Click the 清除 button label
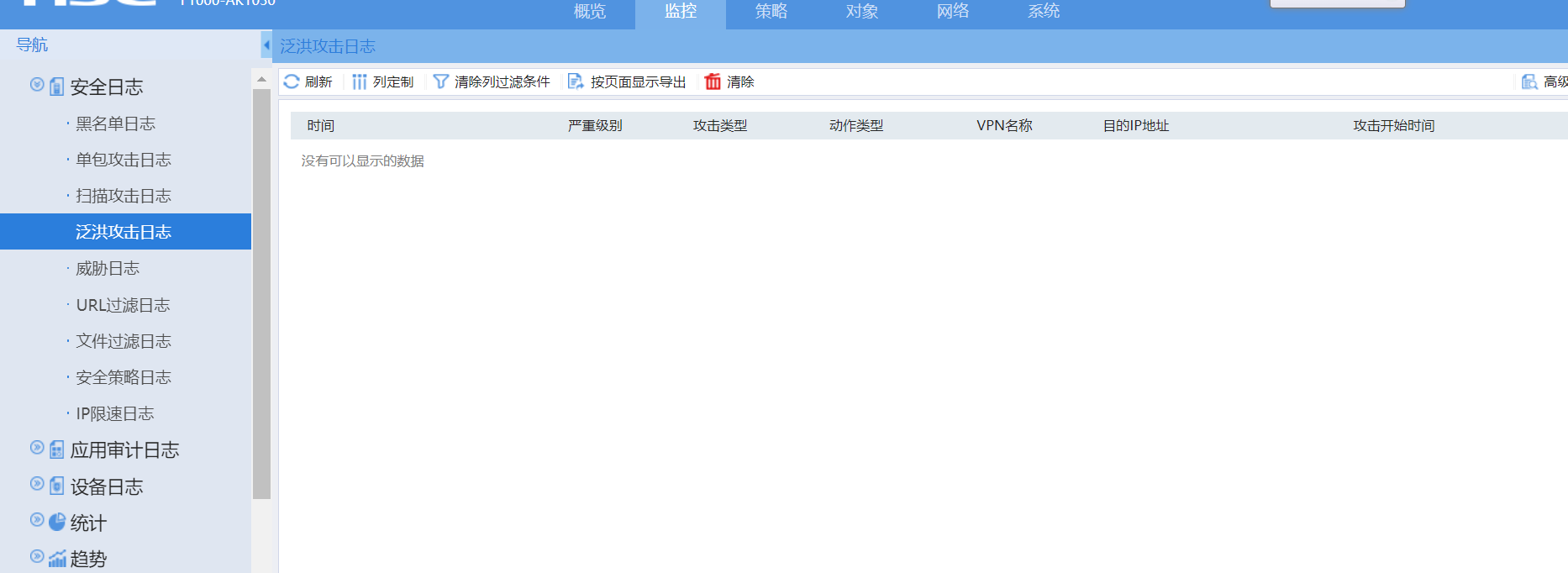The width and height of the screenshot is (1568, 573). (x=740, y=81)
